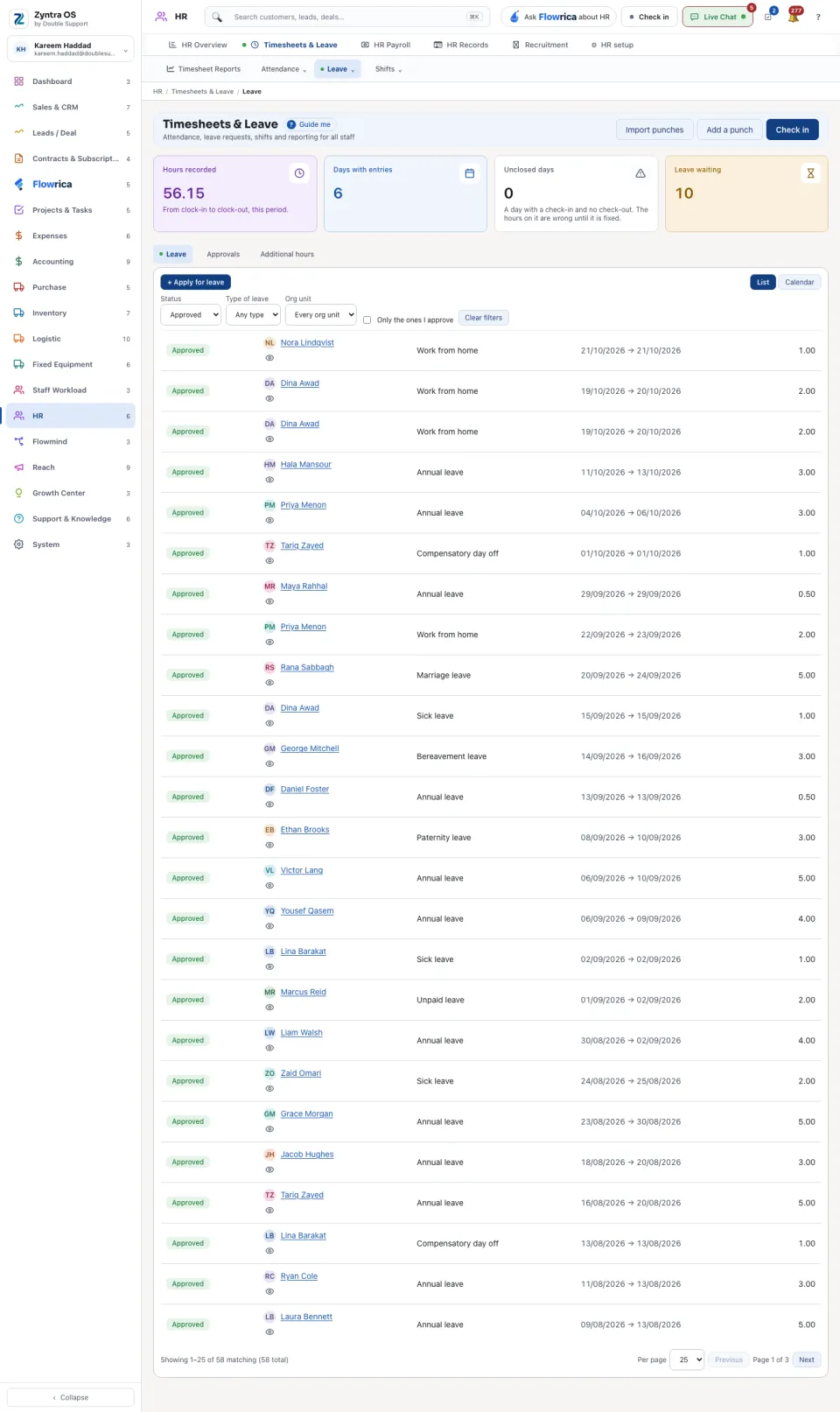The height and width of the screenshot is (1412, 840).
Task: Expand the Shifts submenu
Action: (388, 69)
